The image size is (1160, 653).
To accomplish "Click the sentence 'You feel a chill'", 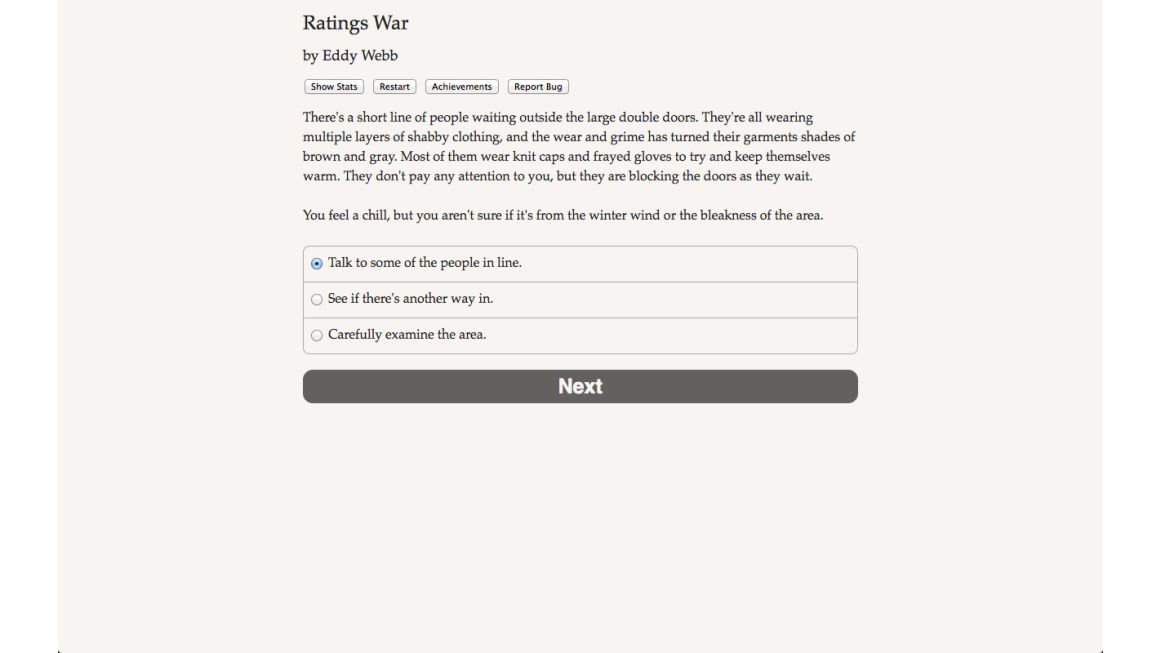I will click(x=563, y=215).
